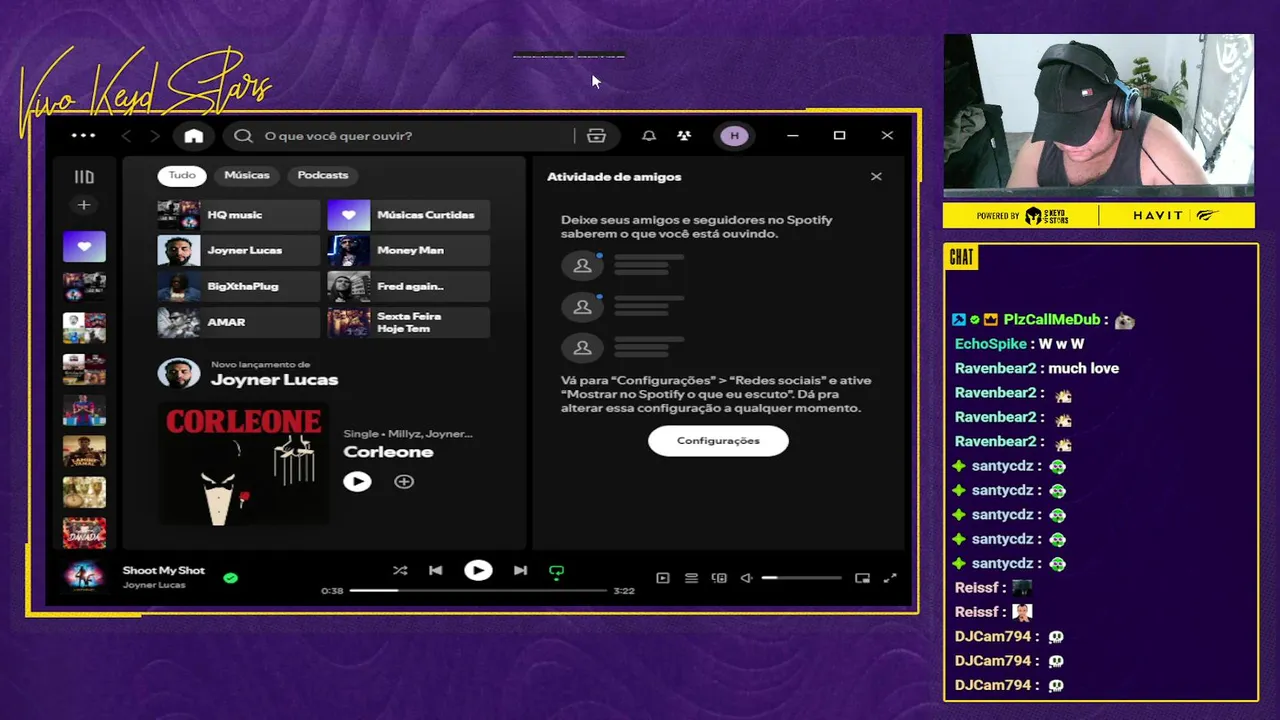Screen dimensions: 1280x720
Task: Select the 'Músicas' filter chip
Action: point(247,175)
